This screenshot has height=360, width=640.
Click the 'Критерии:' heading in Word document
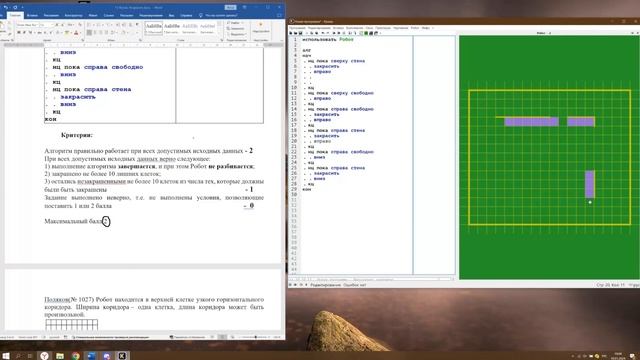[77, 135]
